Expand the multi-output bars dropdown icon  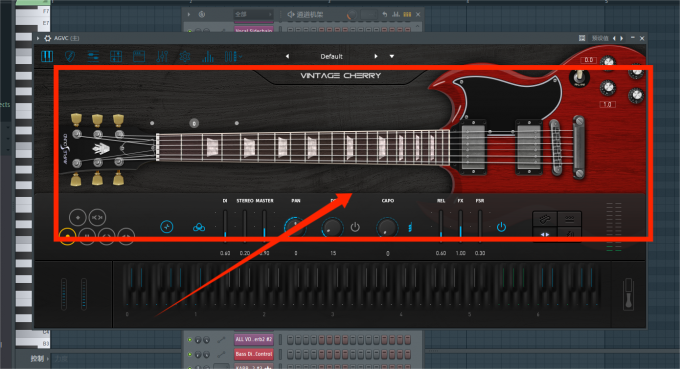click(x=233, y=56)
